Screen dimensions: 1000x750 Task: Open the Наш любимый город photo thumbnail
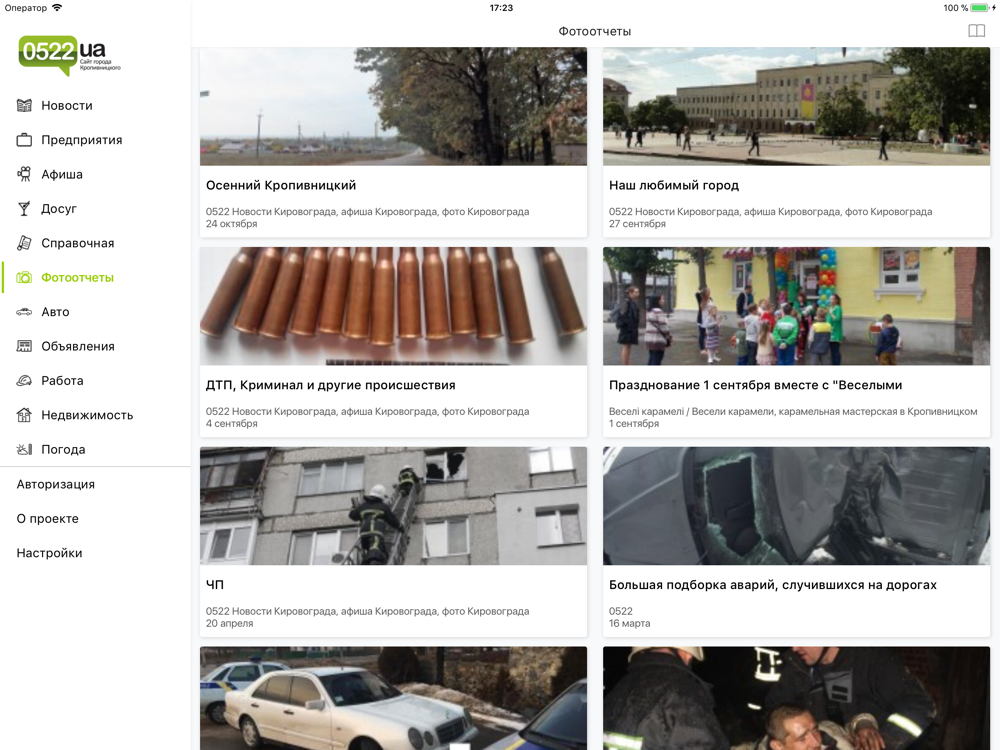797,107
